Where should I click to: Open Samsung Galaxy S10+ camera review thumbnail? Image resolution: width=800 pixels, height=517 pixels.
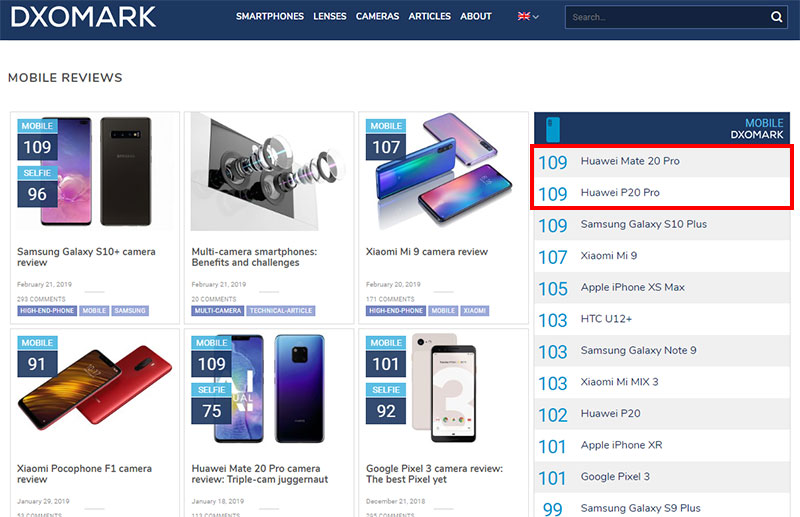95,172
